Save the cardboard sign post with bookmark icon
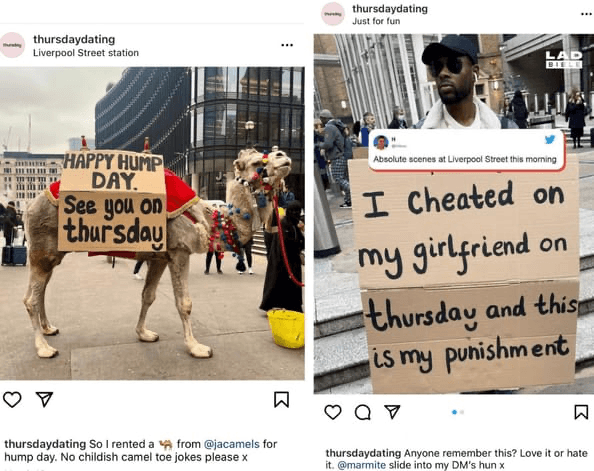The image size is (594, 471). click(x=581, y=412)
